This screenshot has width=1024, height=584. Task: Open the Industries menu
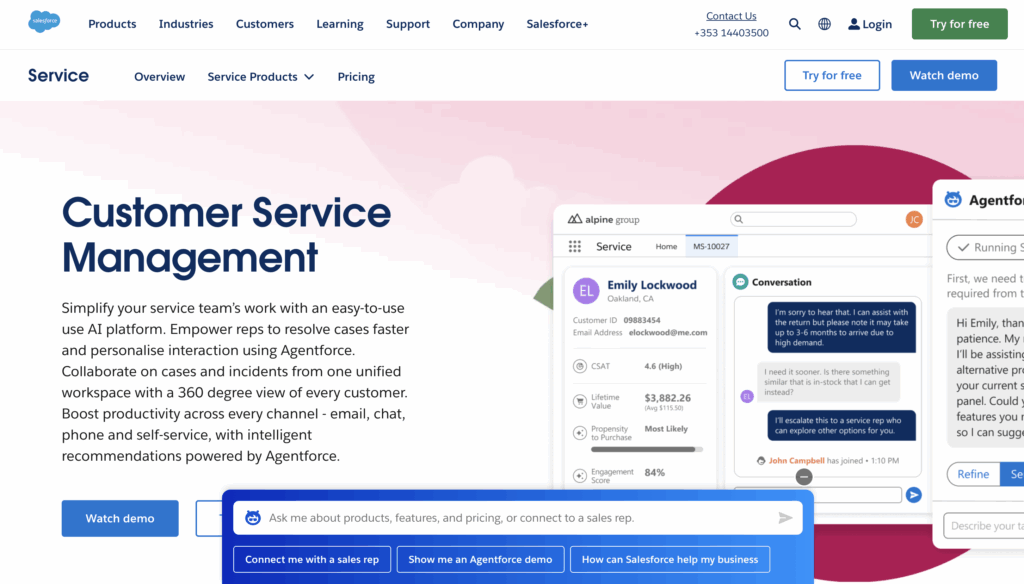click(186, 24)
